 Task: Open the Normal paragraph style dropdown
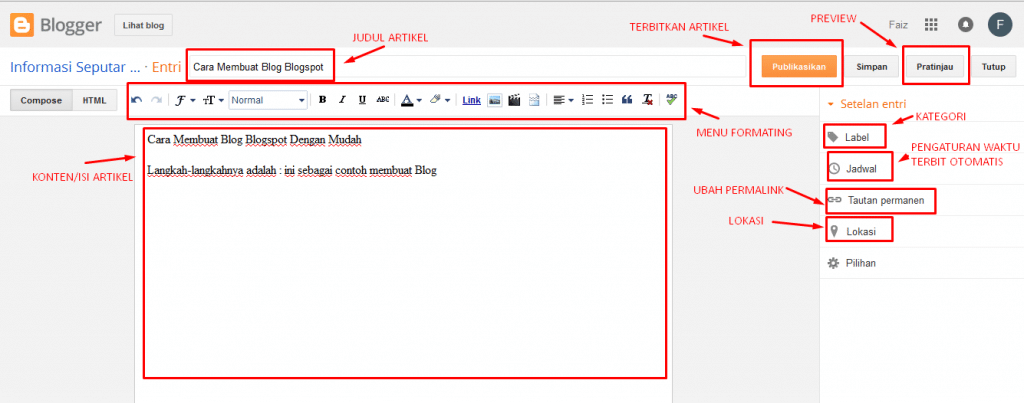pyautogui.click(x=268, y=100)
